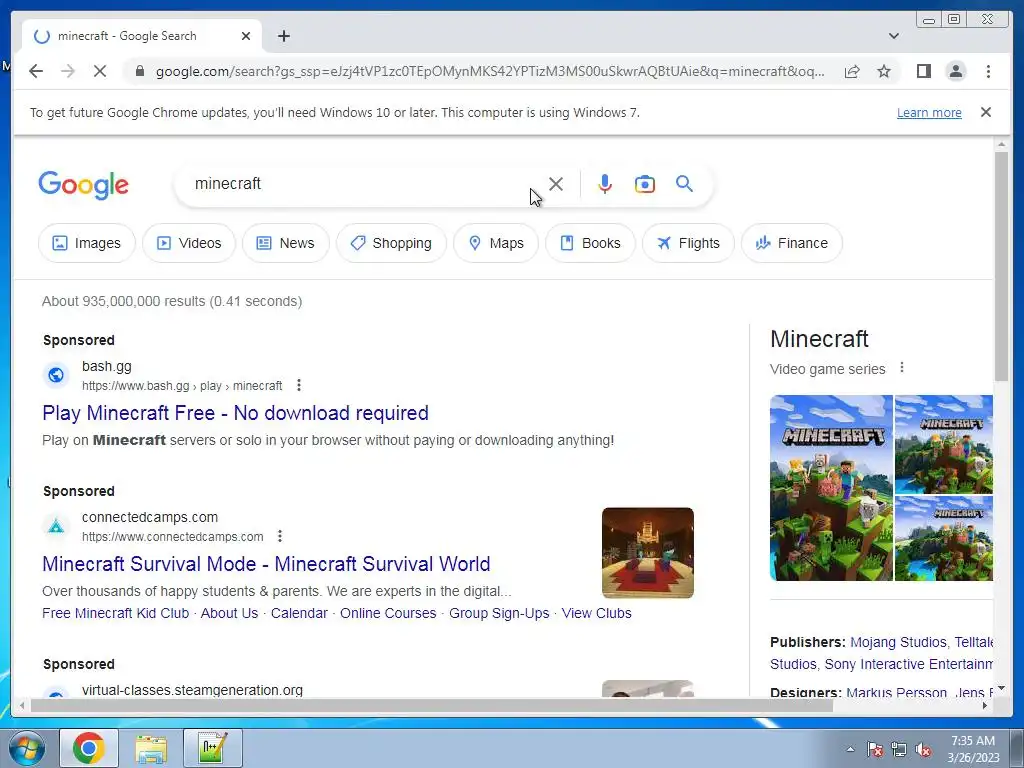Click muted volume tray icon
Screen dimensions: 1024x768
(923, 750)
